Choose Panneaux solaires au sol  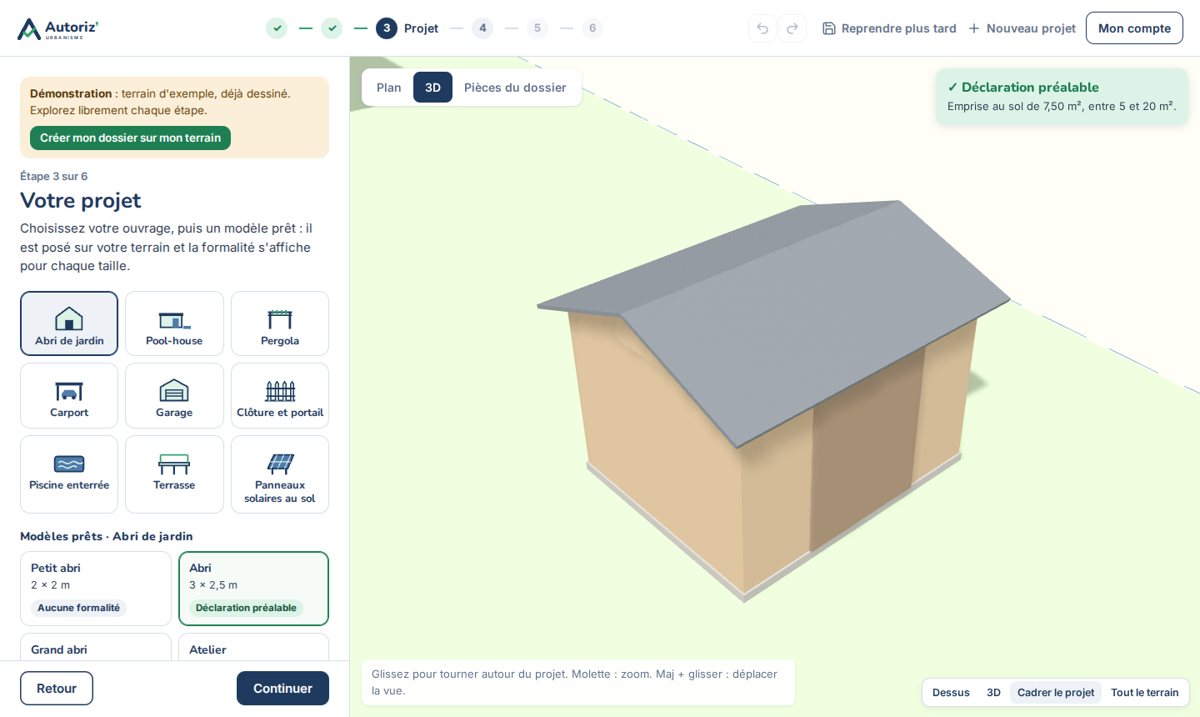280,474
